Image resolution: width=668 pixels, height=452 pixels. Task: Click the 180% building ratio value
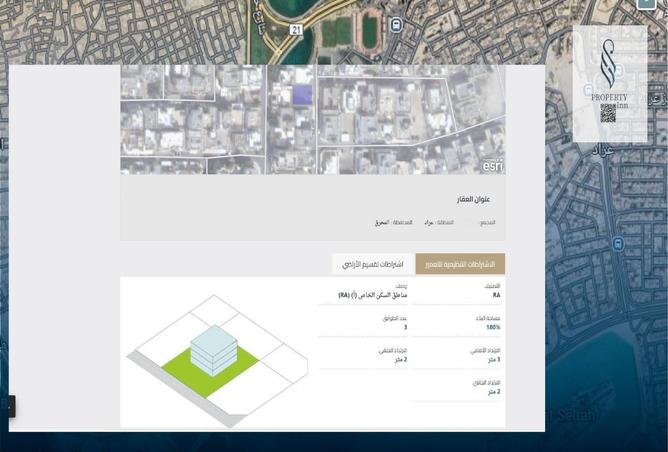(x=493, y=327)
